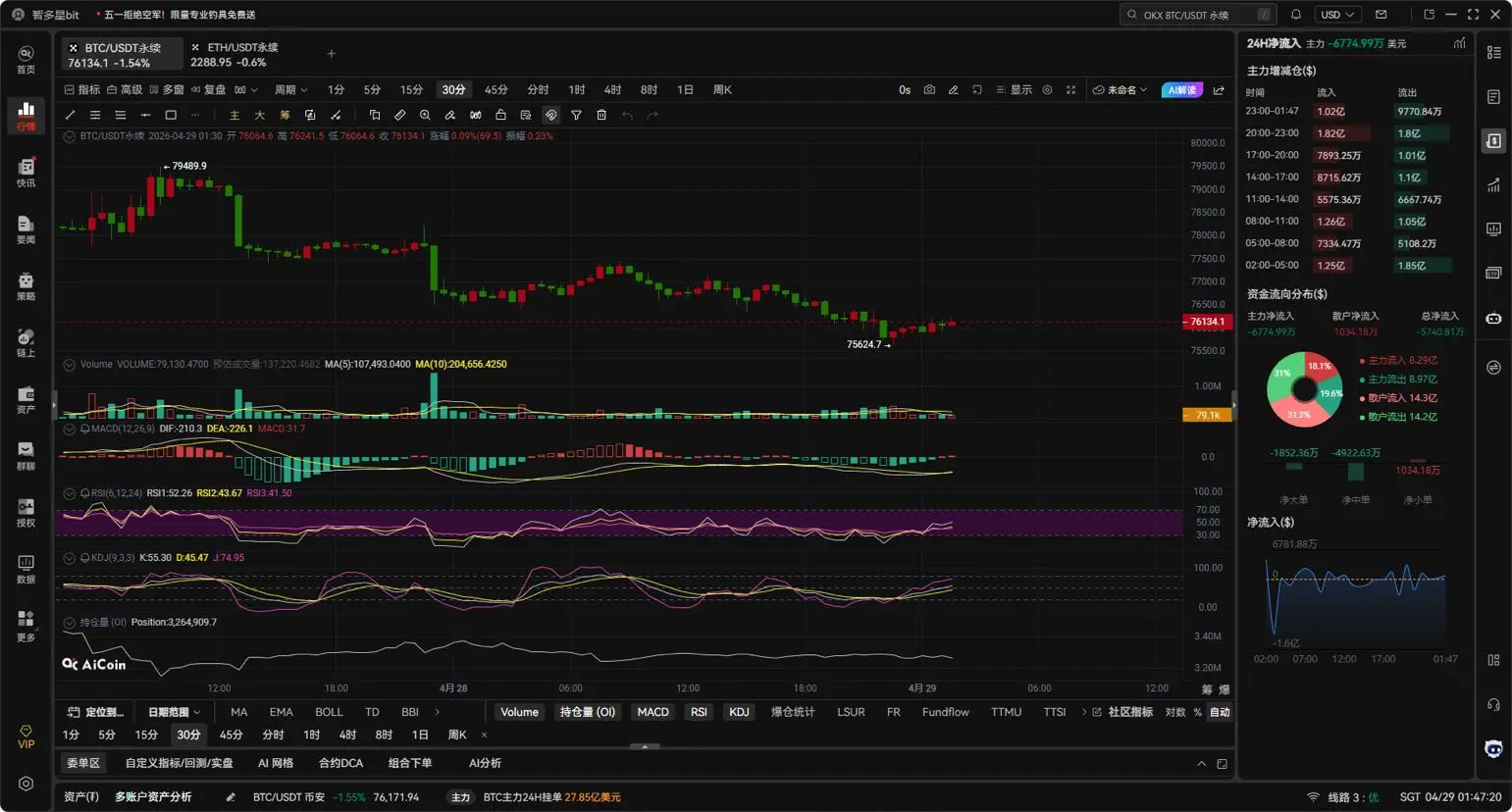Toggle the Volume indicator off
This screenshot has width=1512, height=812.
tap(519, 712)
